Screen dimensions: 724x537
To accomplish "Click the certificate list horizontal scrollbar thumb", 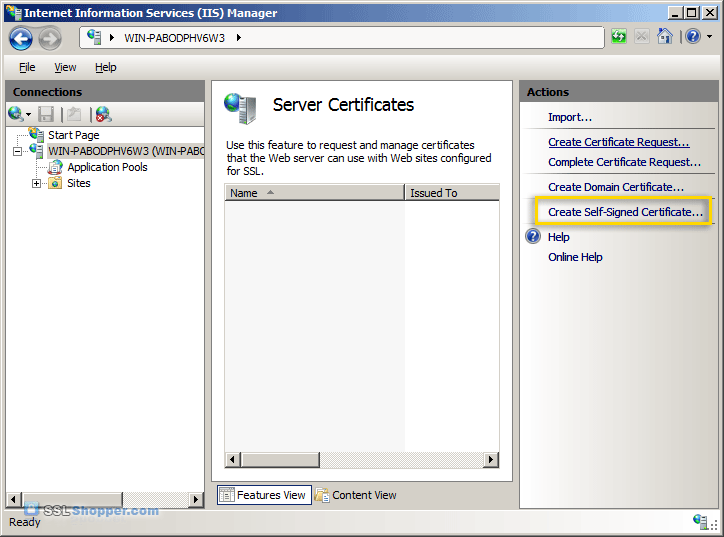I will [280, 460].
